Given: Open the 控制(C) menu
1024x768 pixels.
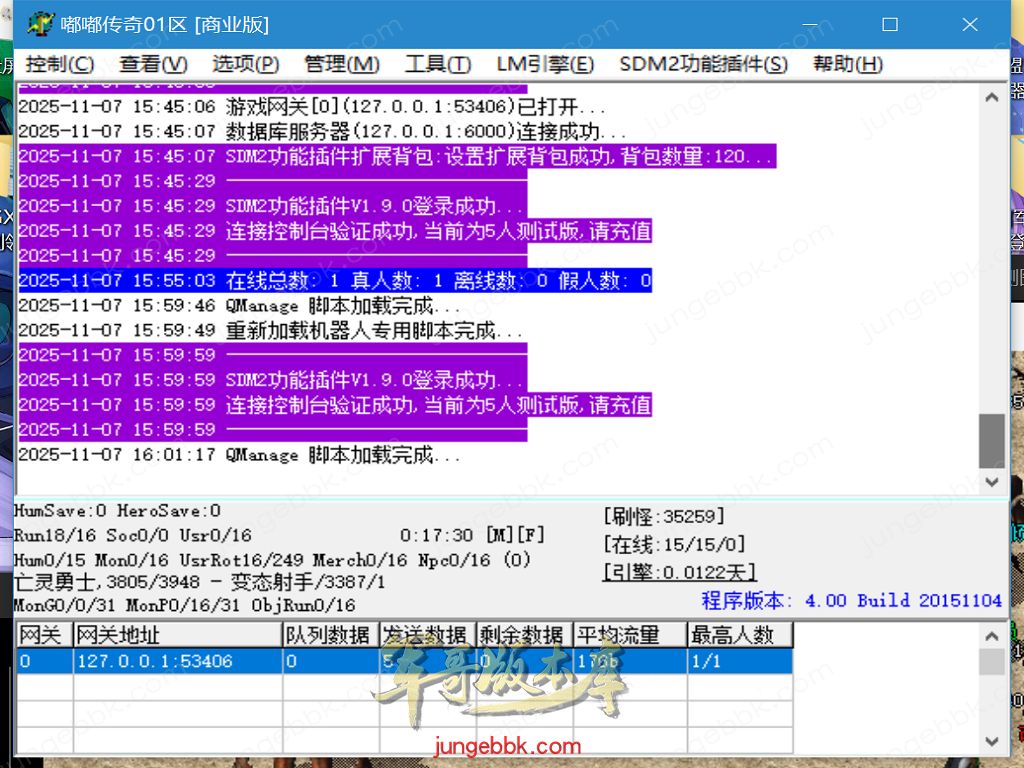Looking at the screenshot, I should 60,64.
